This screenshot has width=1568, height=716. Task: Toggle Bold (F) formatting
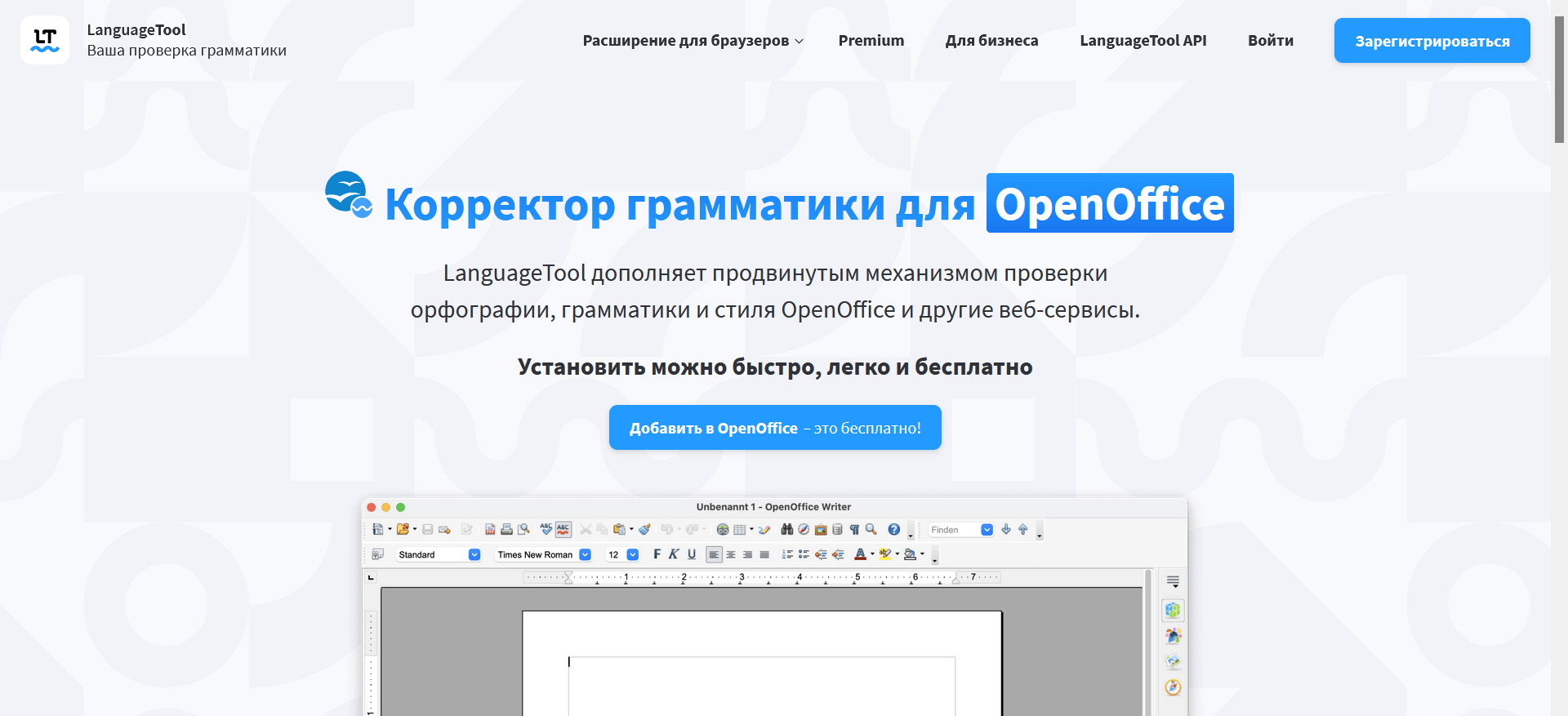[657, 554]
